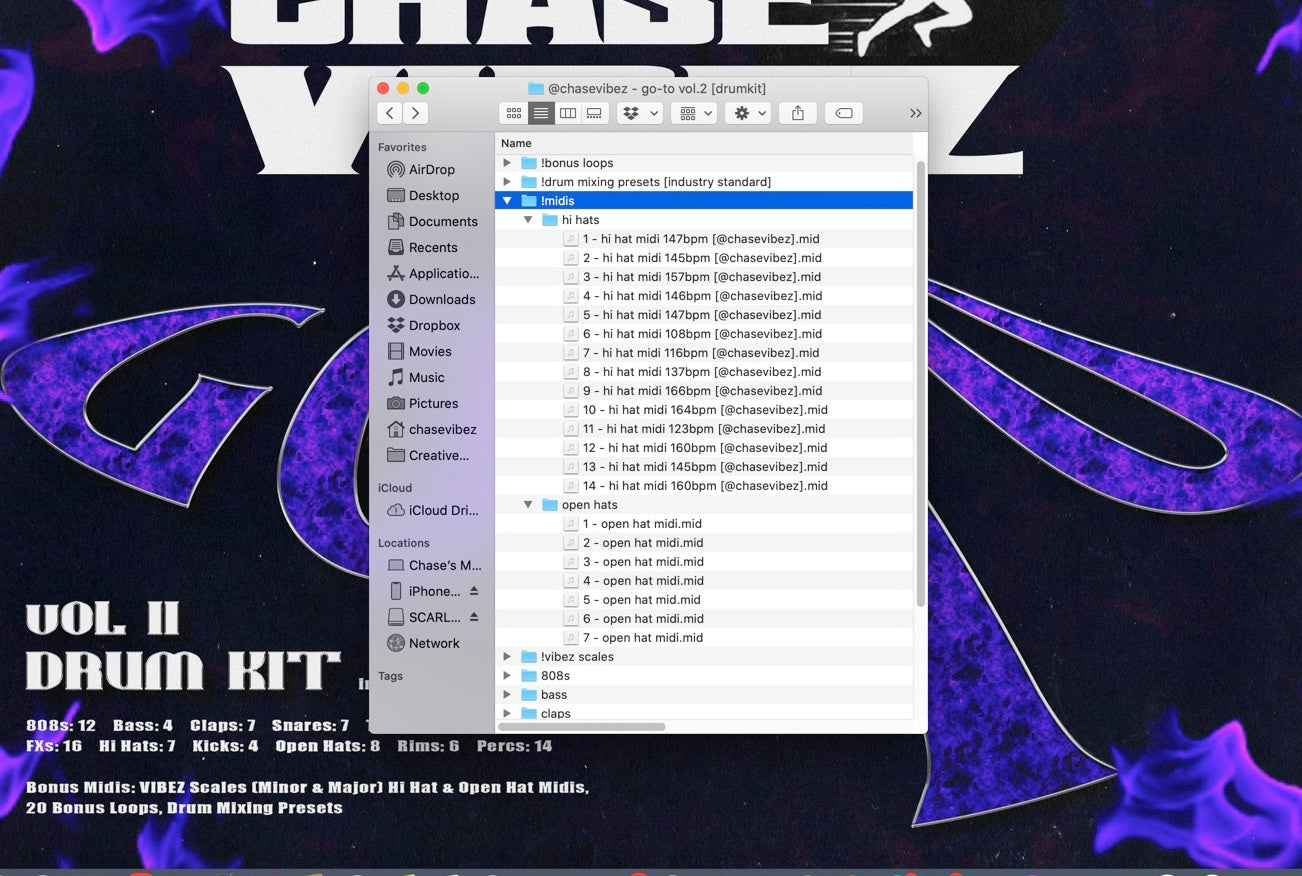Click the Tags heading in sidebar
Viewport: 1302px width, 876px height.
coord(390,677)
